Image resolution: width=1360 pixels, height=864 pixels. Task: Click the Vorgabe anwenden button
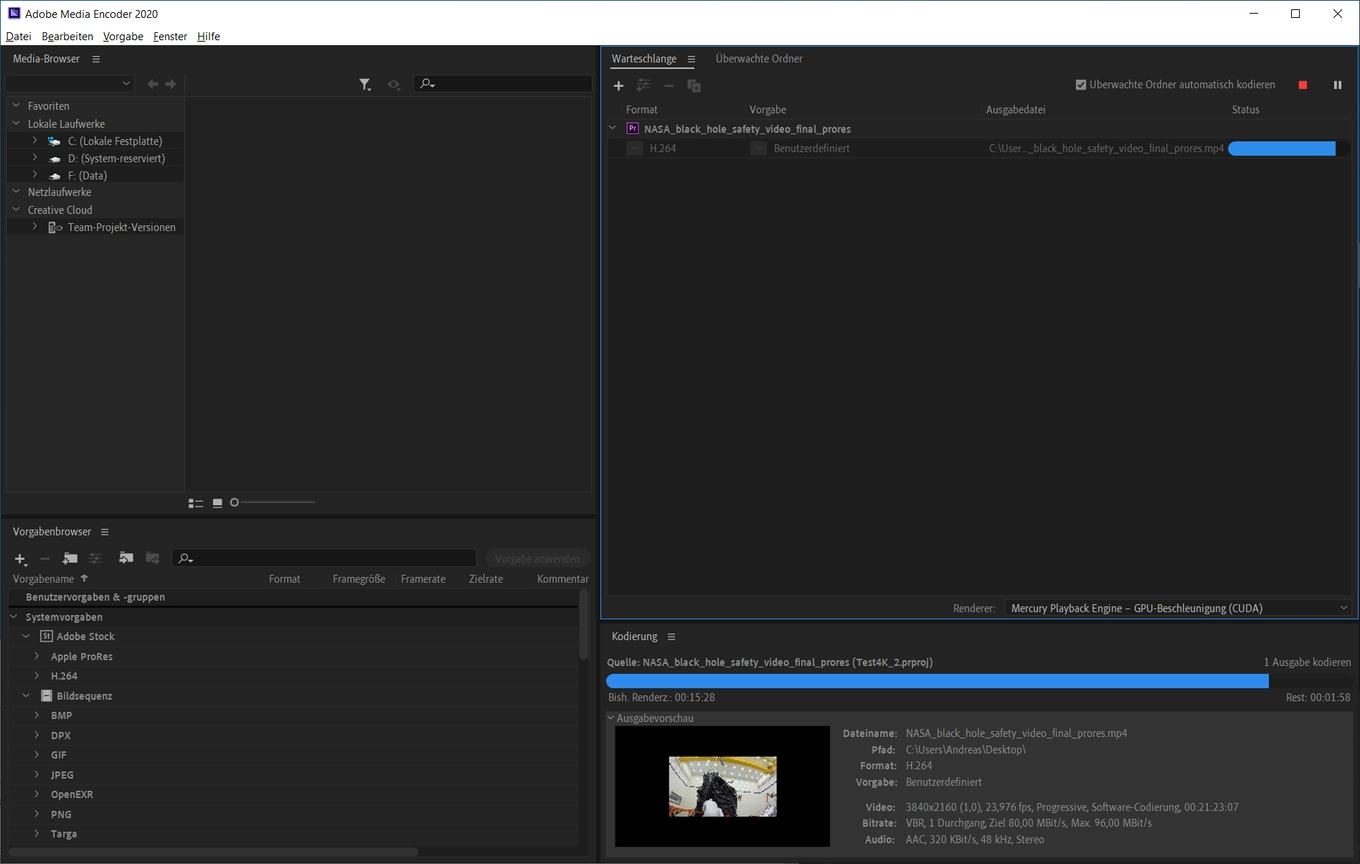(537, 559)
